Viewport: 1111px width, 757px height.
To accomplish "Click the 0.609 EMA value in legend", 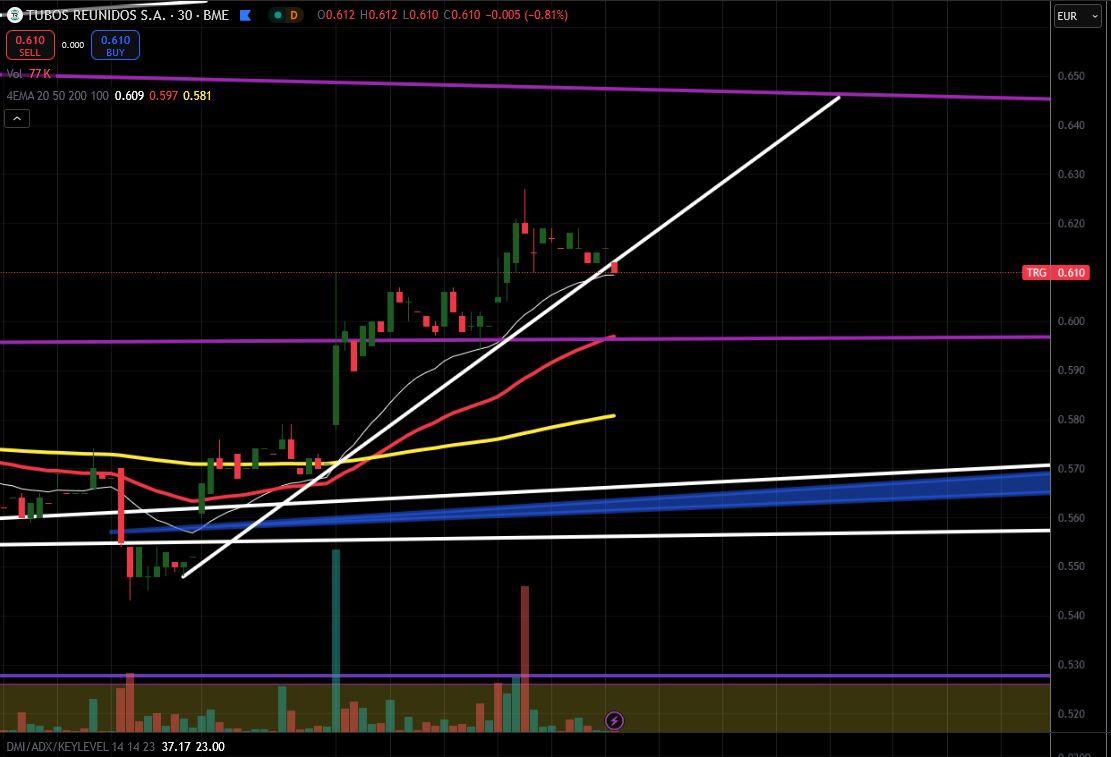I will tap(129, 96).
